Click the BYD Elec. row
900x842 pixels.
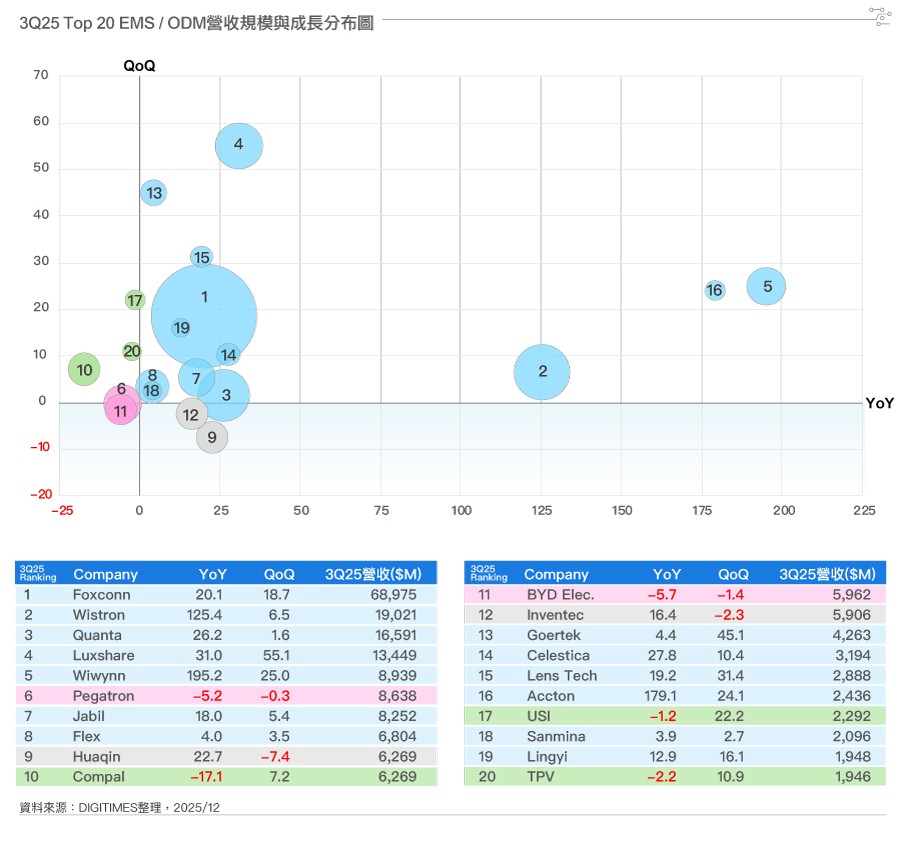pos(675,595)
